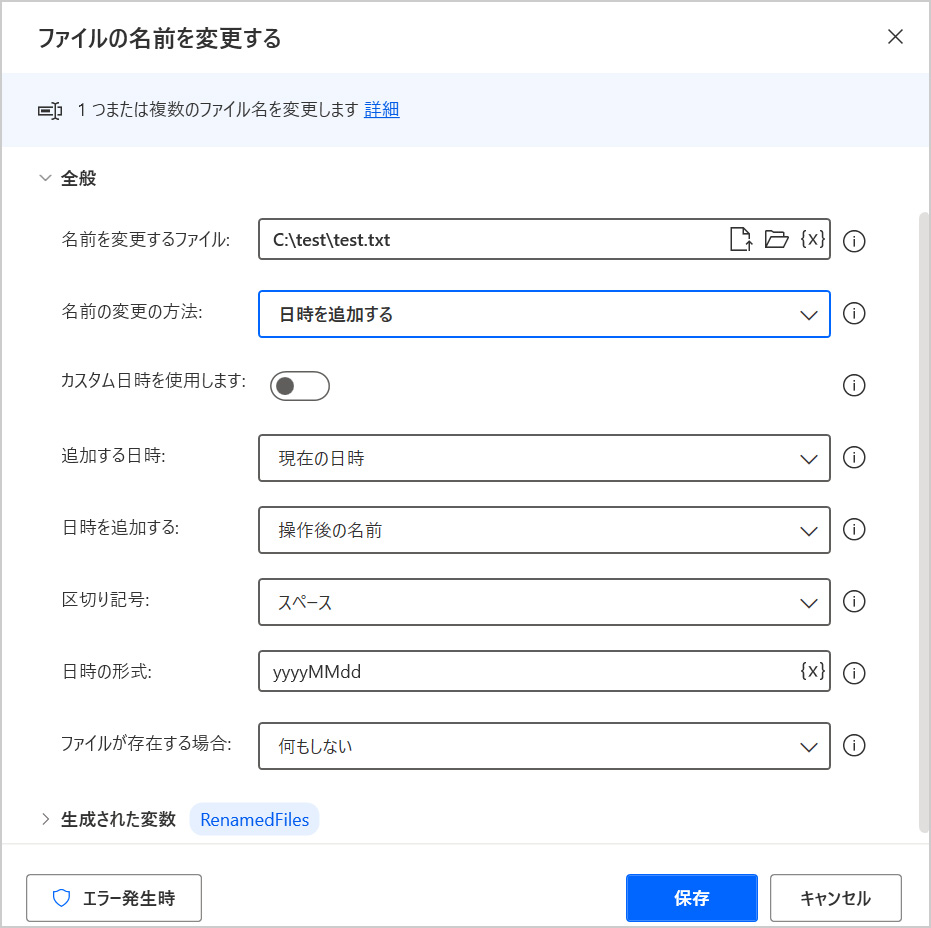Insert variable in 日時の形式 field
Viewport: 931px width, 928px height.
tap(813, 672)
